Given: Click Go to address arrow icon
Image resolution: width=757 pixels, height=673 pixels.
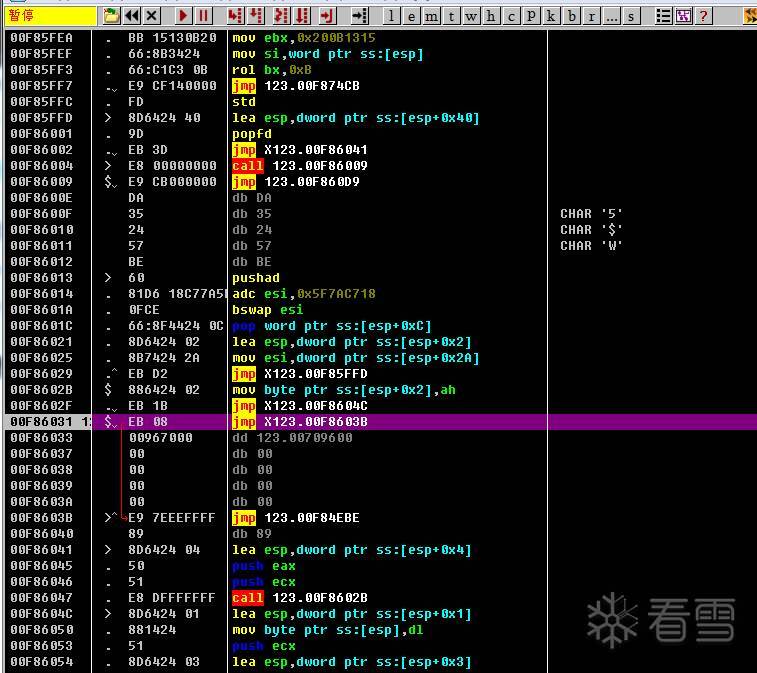Looking at the screenshot, I should [x=359, y=16].
